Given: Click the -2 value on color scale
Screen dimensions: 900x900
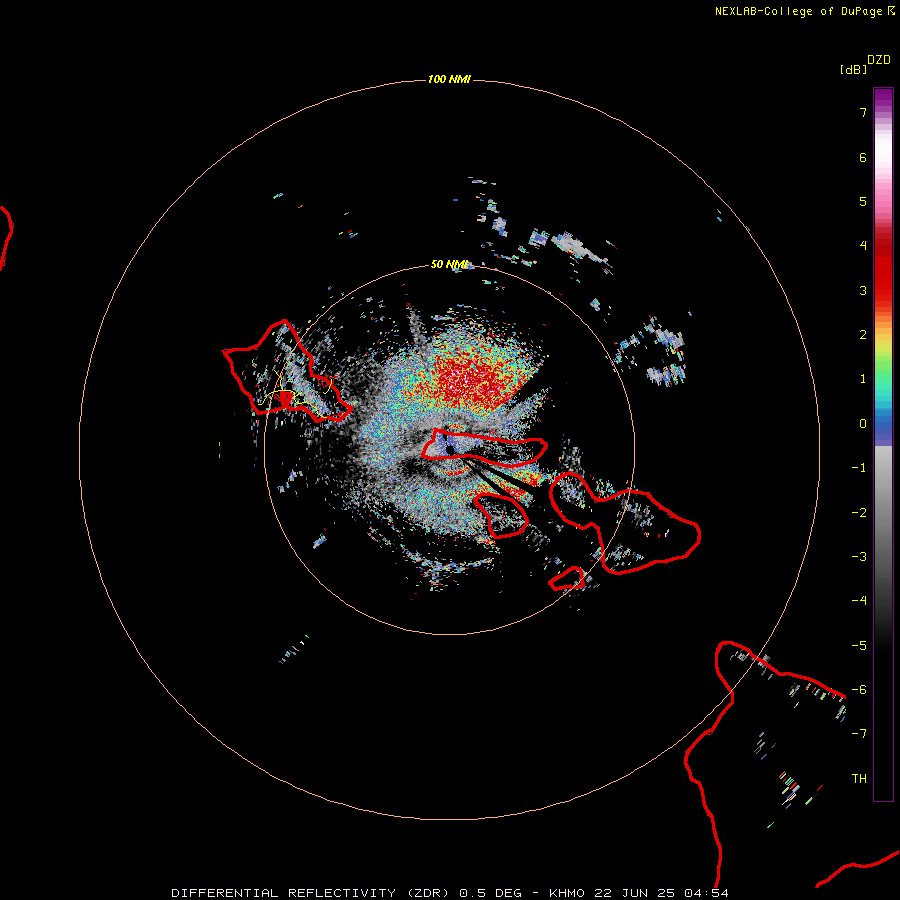Looking at the screenshot, I should pyautogui.click(x=859, y=513).
